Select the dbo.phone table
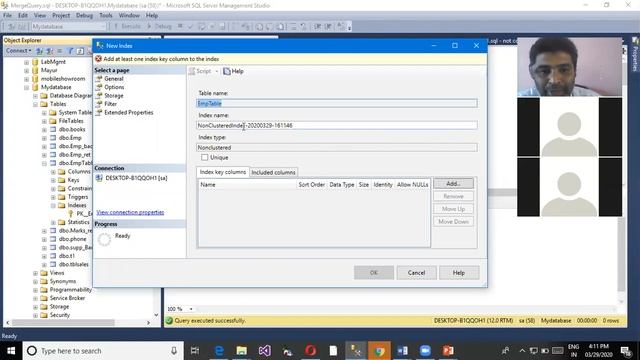Screen dimensions: 640x360 72,239
